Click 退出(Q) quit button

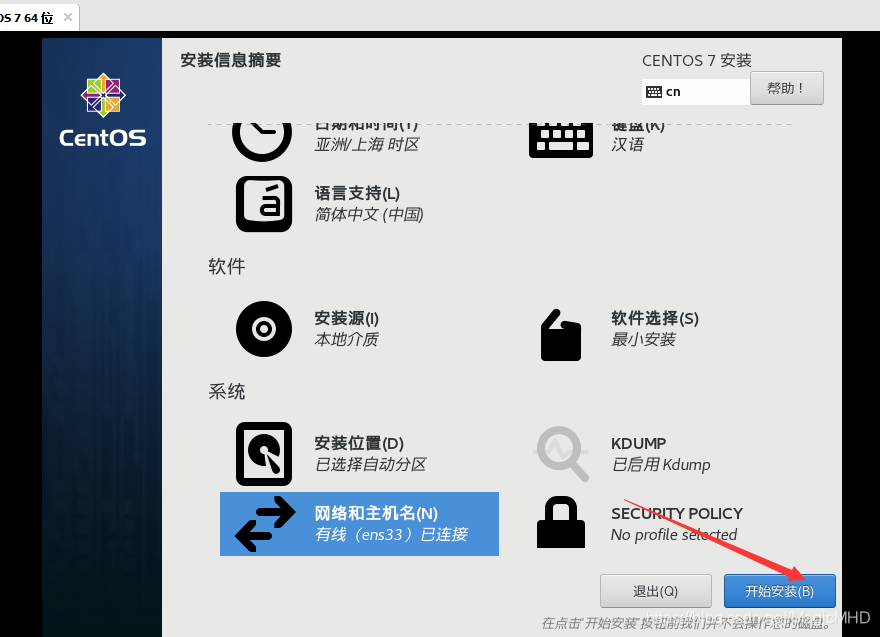tap(656, 591)
